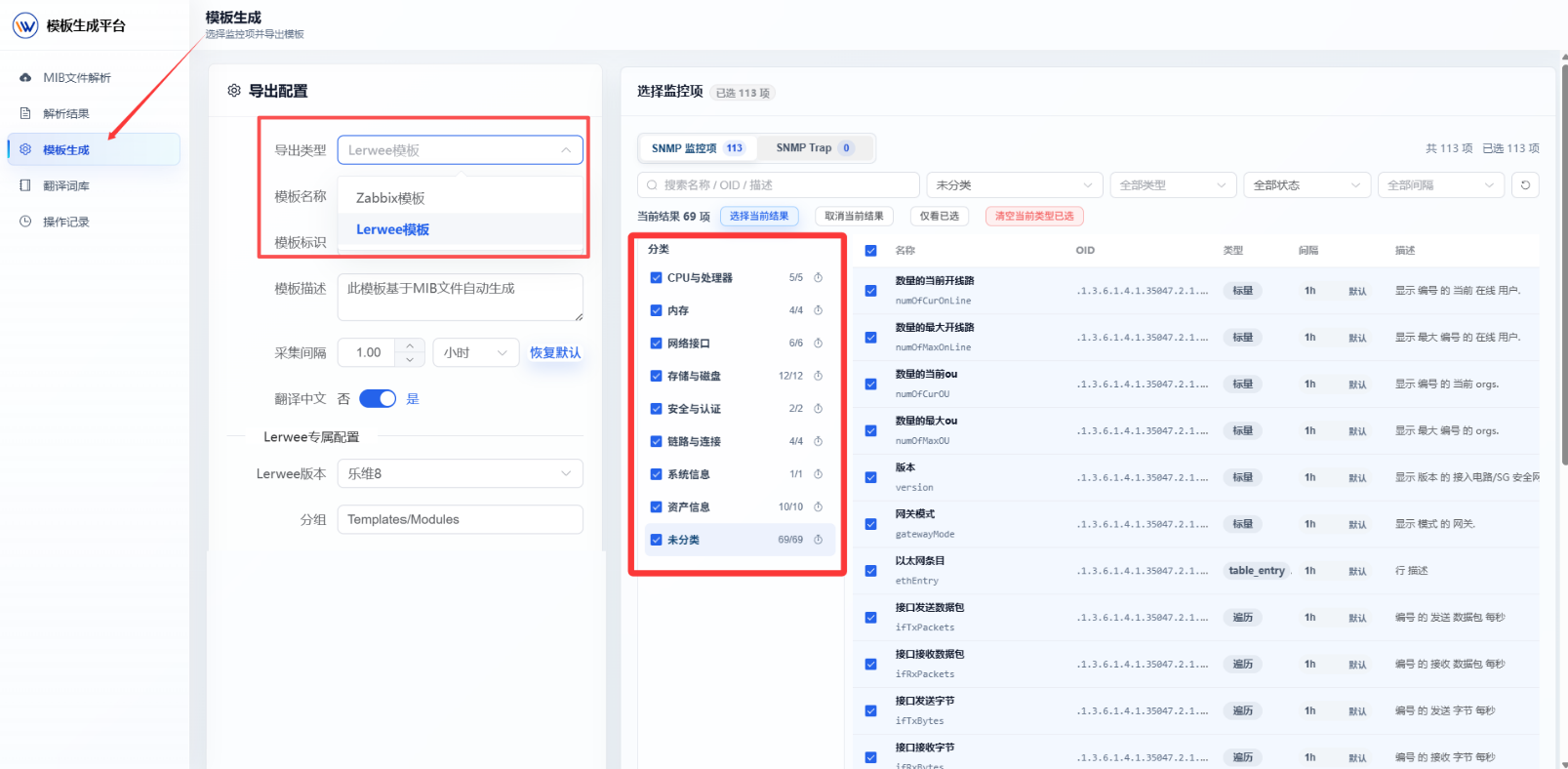Switch to the SNMP Trap tab
Viewport: 1568px width, 769px height.
815,148
